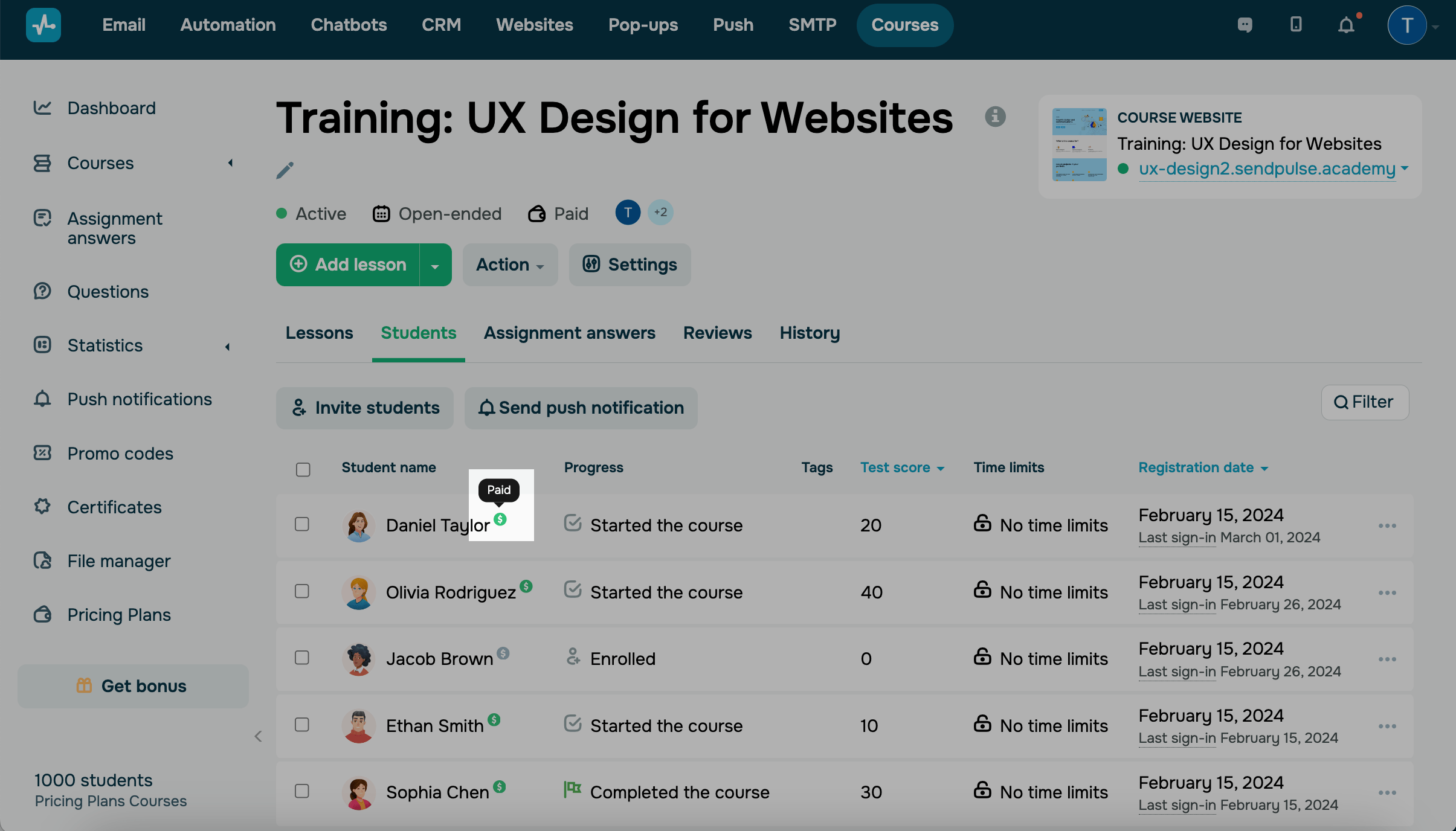Sort by Registration date column

[x=1203, y=467]
